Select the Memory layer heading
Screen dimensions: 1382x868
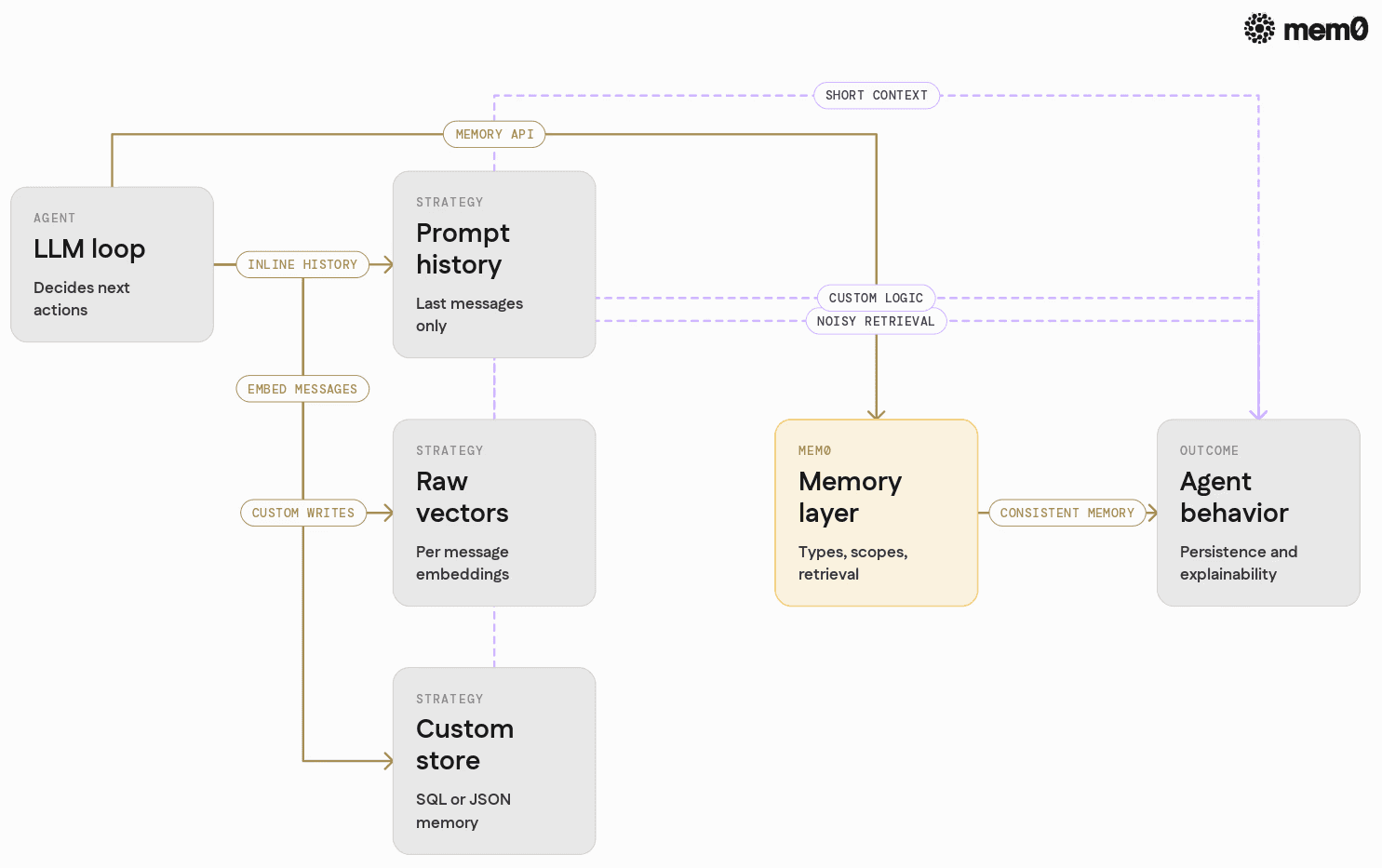click(850, 497)
